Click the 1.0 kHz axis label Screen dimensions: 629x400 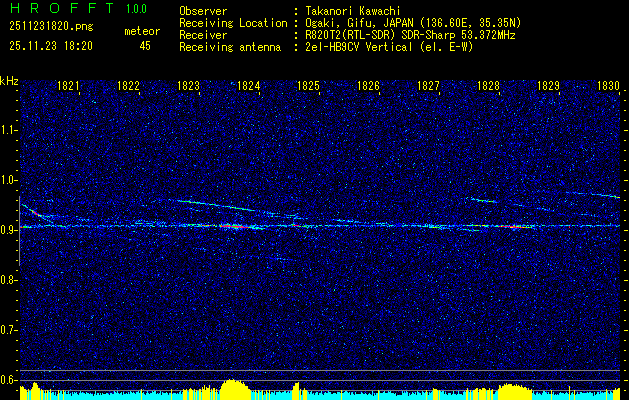(9, 180)
